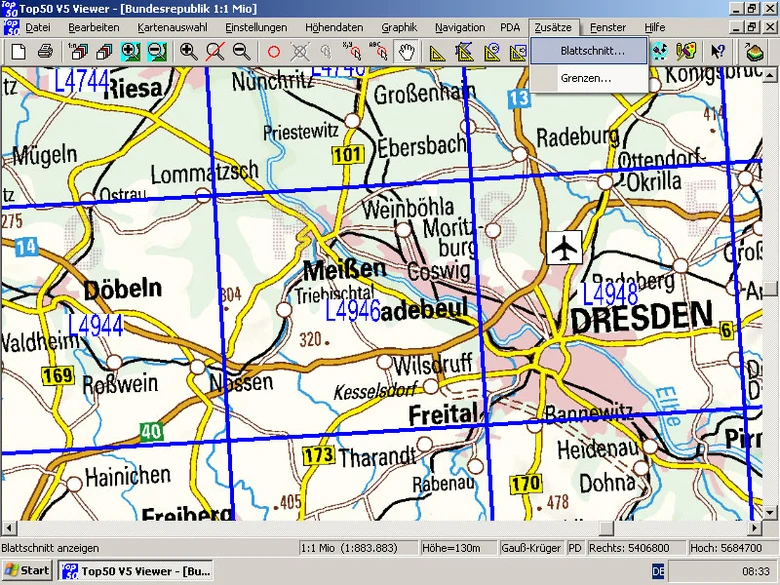
Task: Click the printer icon in toolbar
Action: [45, 51]
